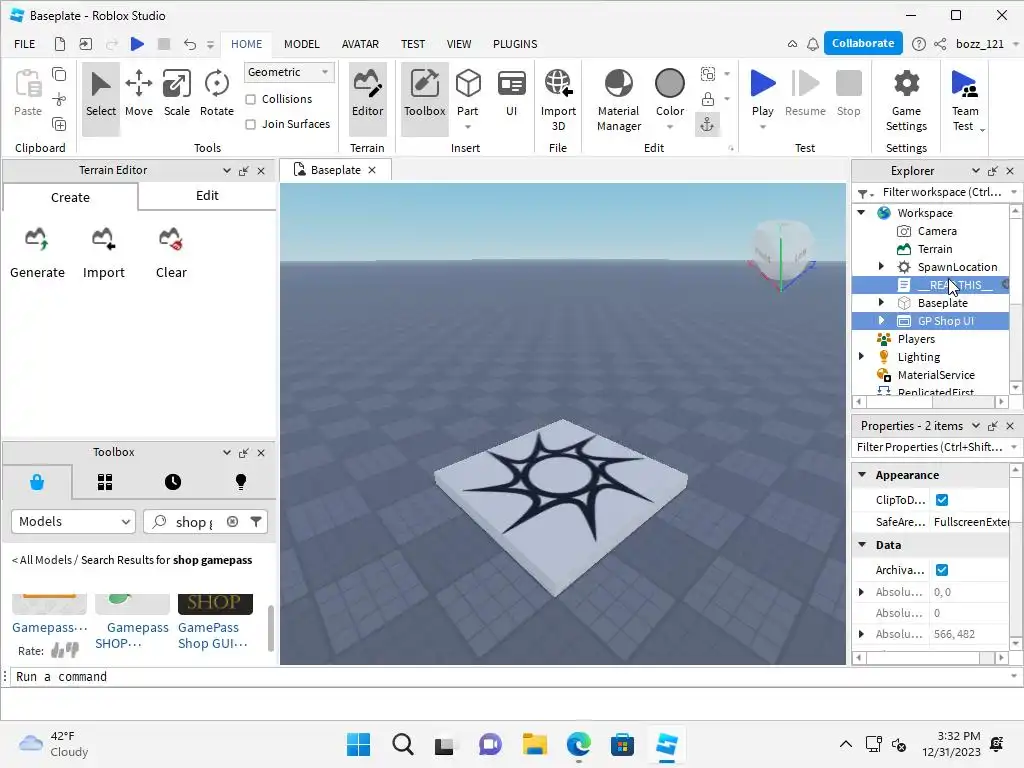Open Toolbox Inventory grid tab
The image size is (1024, 768).
104,482
